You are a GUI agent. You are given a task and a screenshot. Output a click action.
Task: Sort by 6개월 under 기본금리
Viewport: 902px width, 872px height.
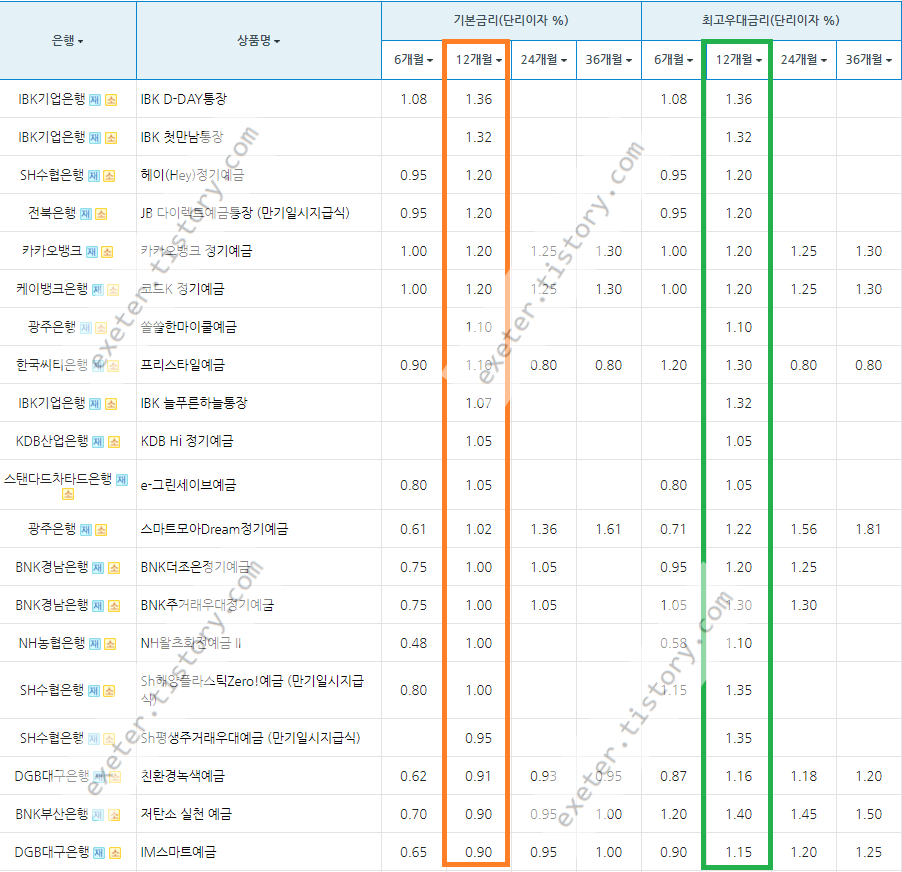tap(413, 59)
